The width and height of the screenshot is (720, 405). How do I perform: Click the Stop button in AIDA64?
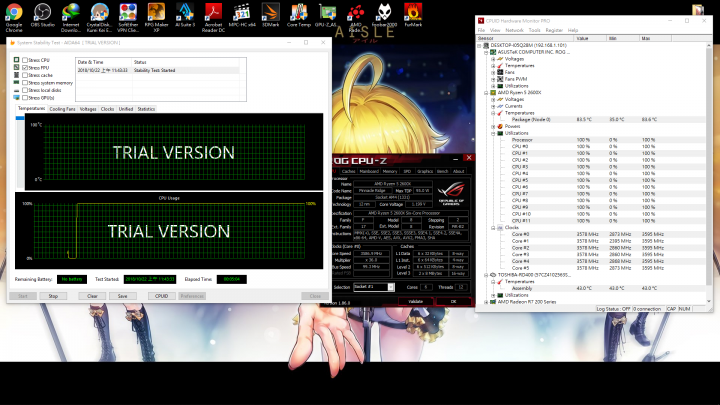coord(53,296)
